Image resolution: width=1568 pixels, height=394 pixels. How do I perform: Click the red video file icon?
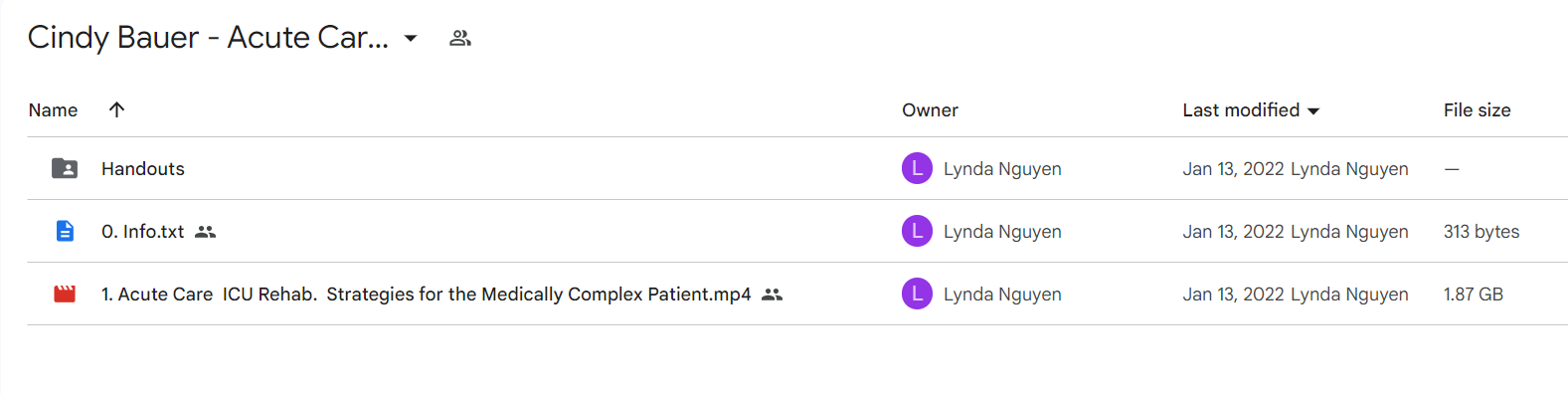65,294
